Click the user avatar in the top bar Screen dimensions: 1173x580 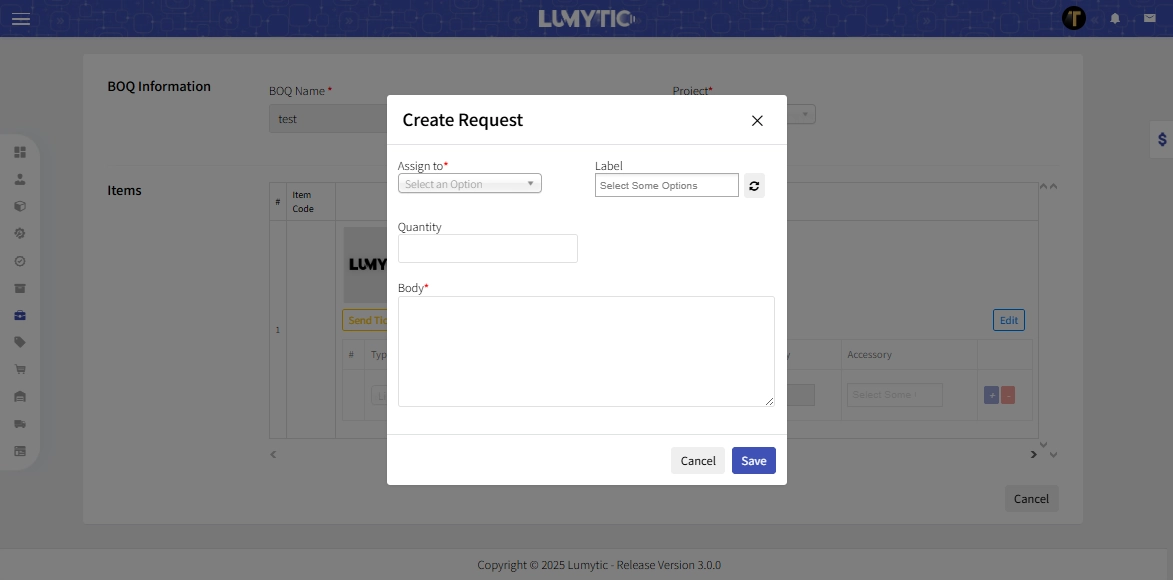pos(1074,18)
